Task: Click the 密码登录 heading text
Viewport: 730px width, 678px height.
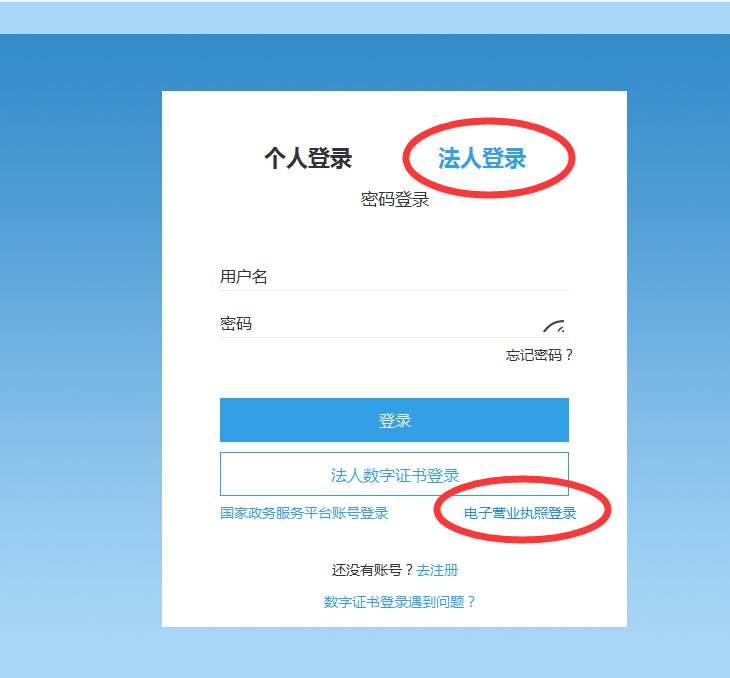Action: tap(395, 200)
